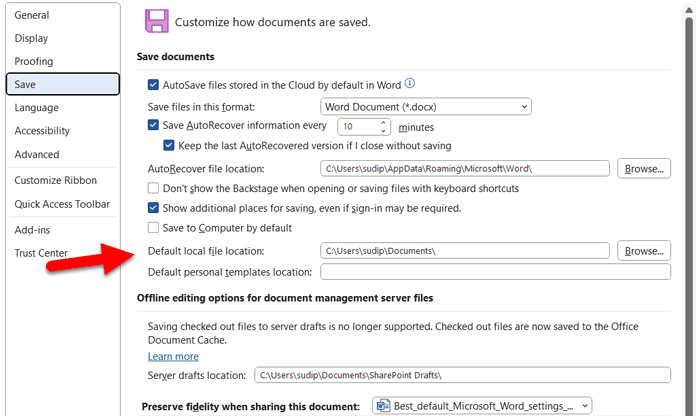Click the floppy disk save icon

(156, 20)
